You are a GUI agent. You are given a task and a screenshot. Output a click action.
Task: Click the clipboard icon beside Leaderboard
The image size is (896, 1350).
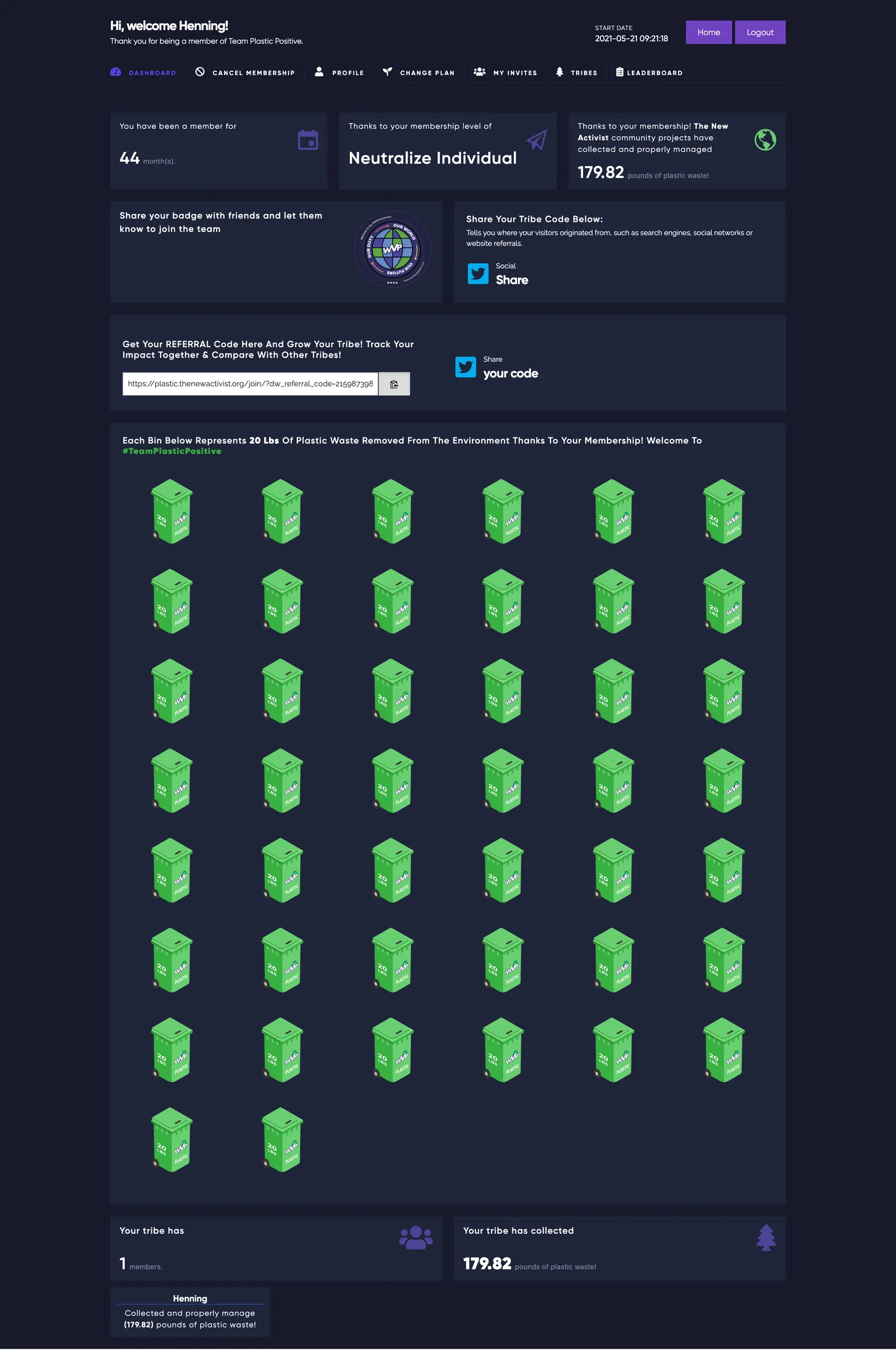tap(619, 72)
